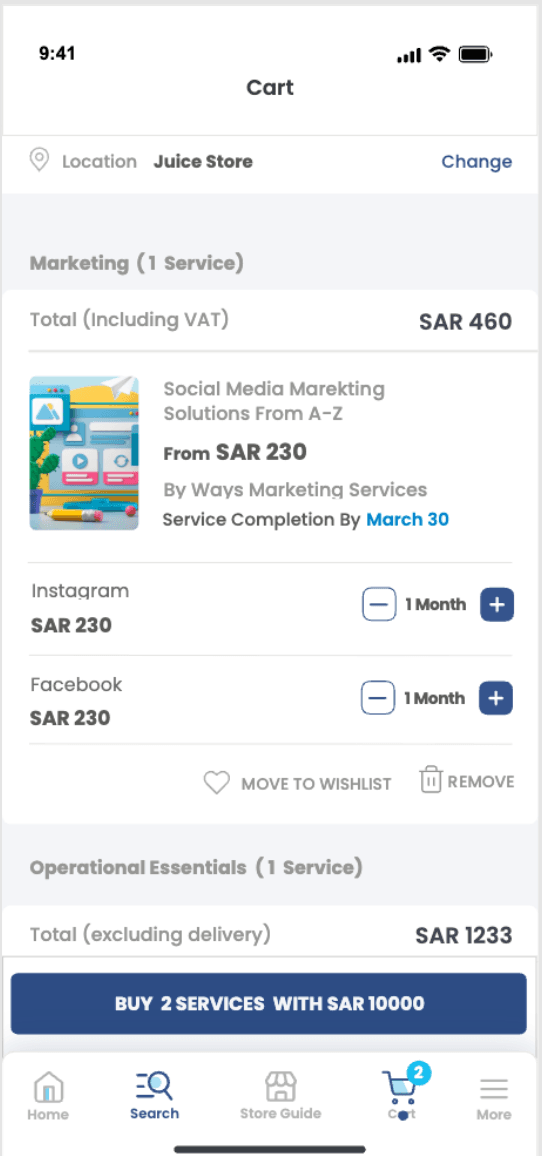The width and height of the screenshot is (542, 1156).
Task: Tap the cart badge showing 2
Action: pos(418,1073)
